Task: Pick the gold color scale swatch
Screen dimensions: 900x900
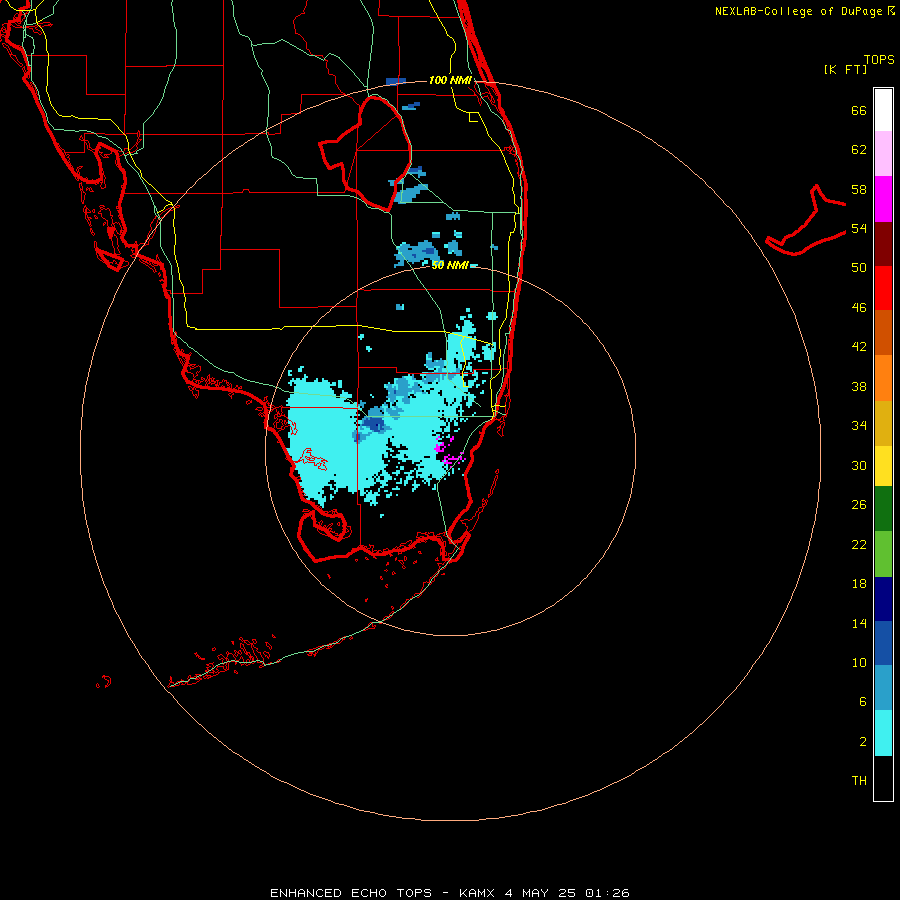Action: (x=883, y=423)
